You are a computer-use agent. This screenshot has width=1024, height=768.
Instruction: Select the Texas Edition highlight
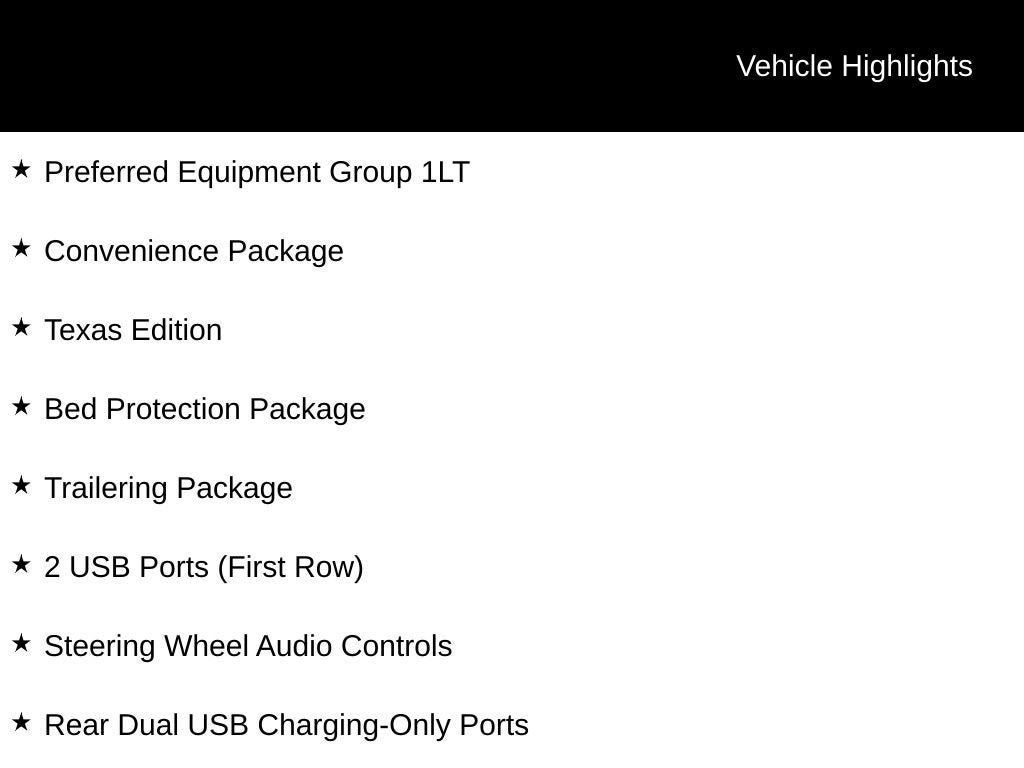click(x=133, y=330)
